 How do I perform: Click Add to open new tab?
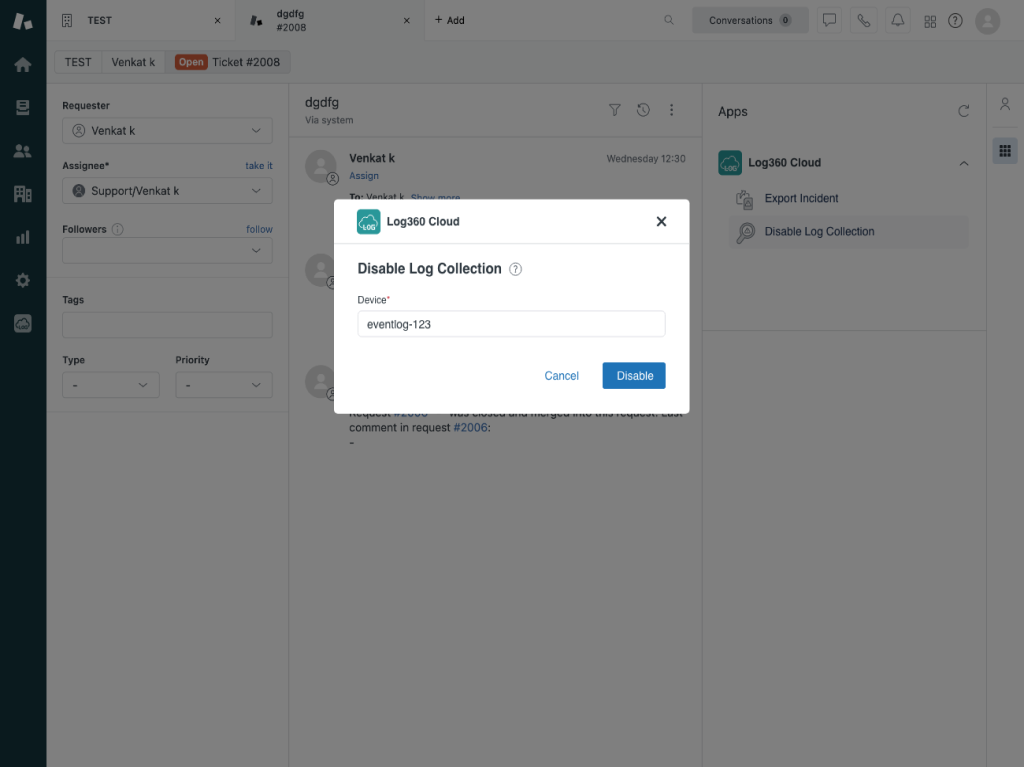[449, 20]
